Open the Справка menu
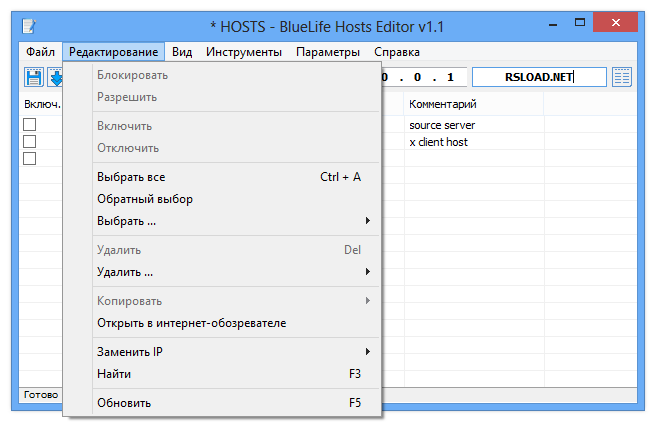651x433 pixels. [x=396, y=52]
